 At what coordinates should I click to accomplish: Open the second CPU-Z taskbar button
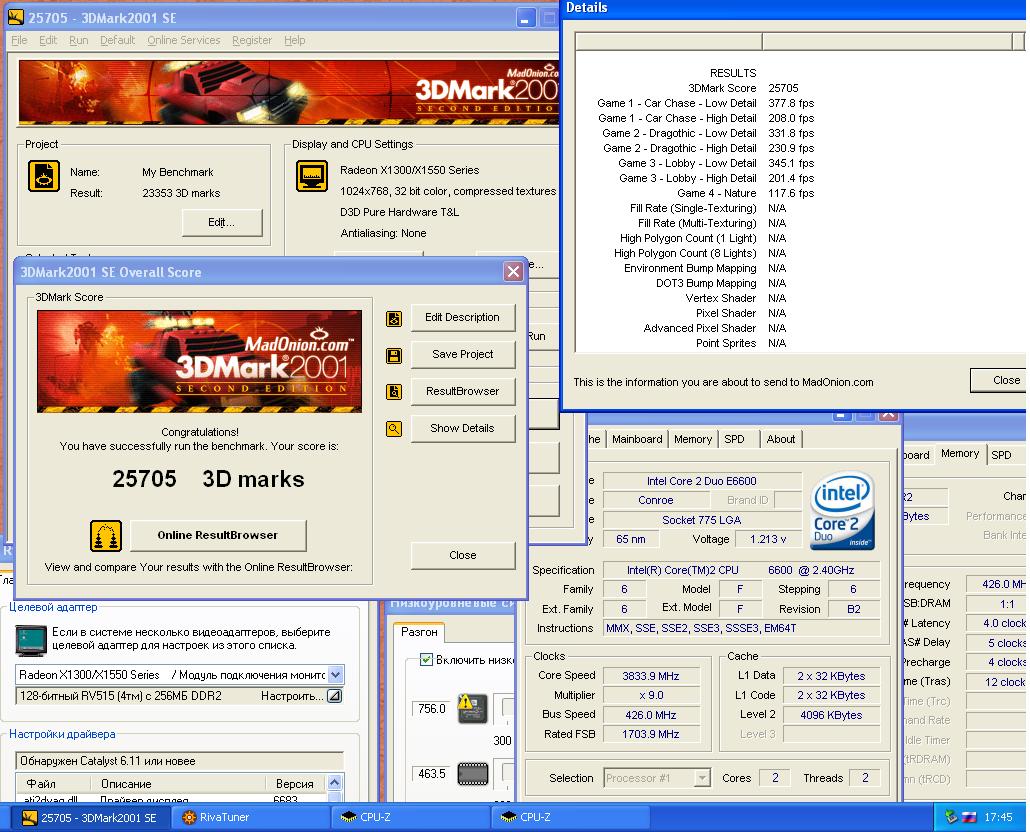coord(570,818)
